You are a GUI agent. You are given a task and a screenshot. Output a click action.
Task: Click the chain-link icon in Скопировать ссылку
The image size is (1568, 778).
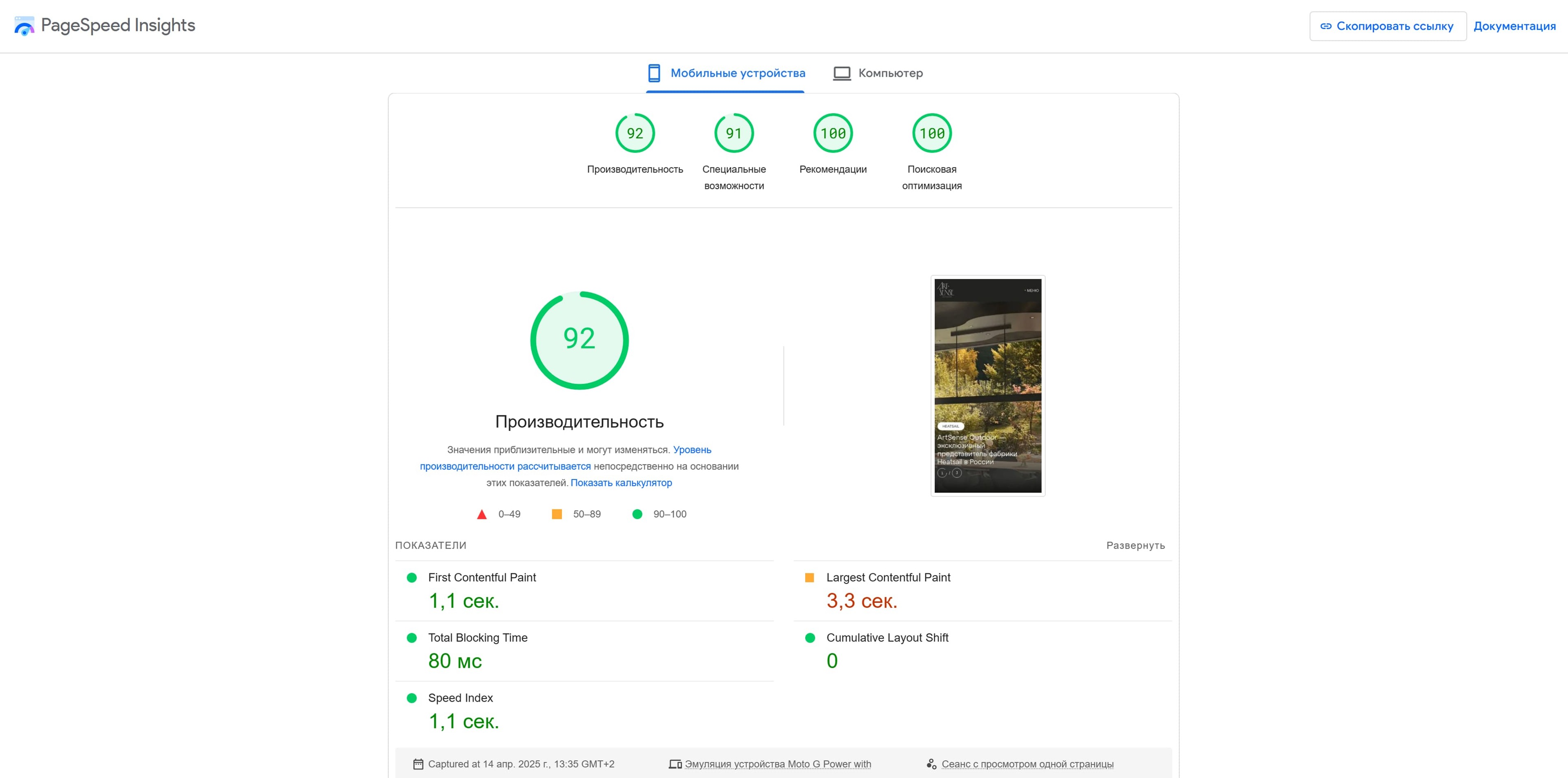[1326, 26]
